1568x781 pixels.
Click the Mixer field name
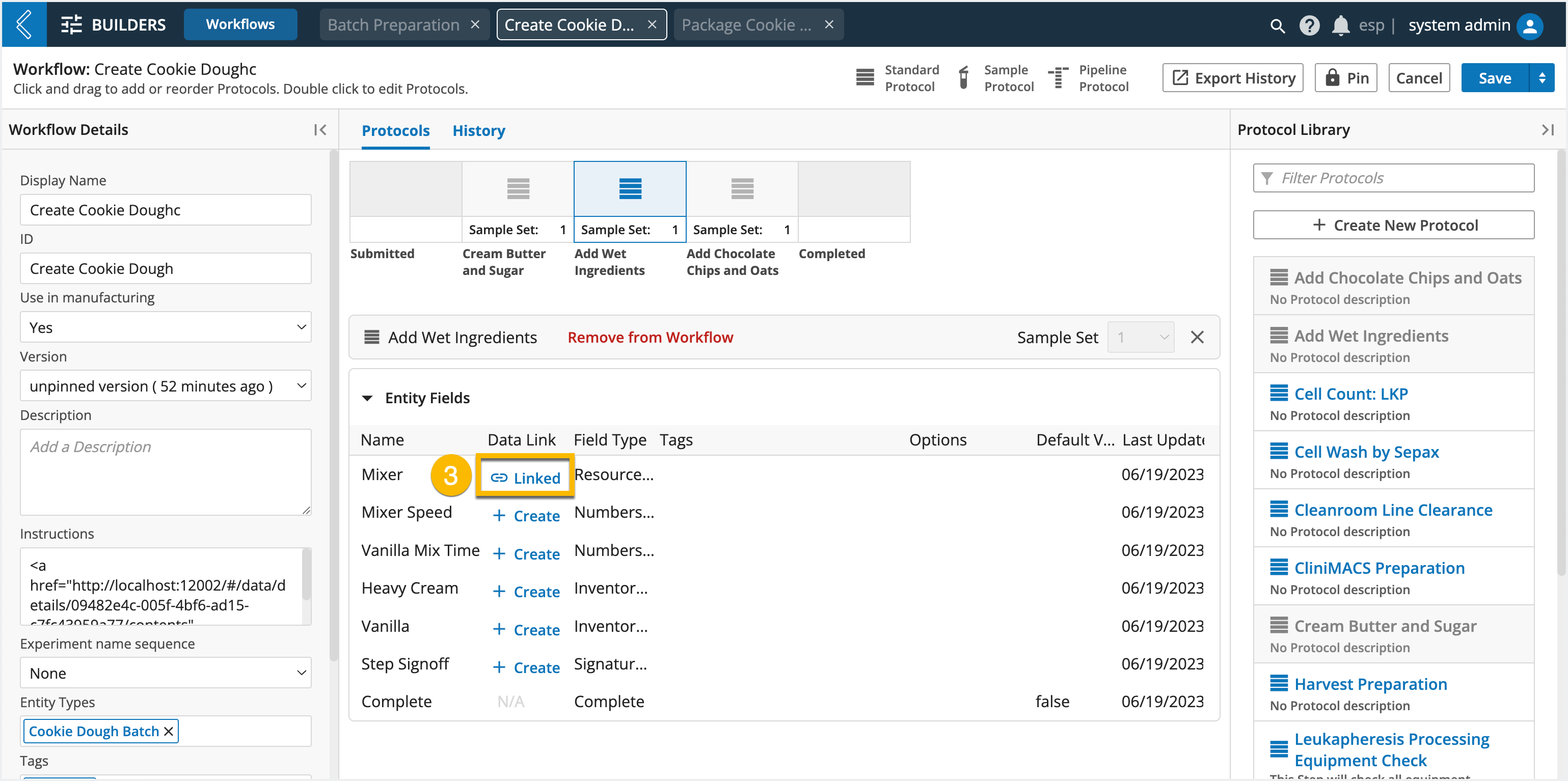point(382,475)
